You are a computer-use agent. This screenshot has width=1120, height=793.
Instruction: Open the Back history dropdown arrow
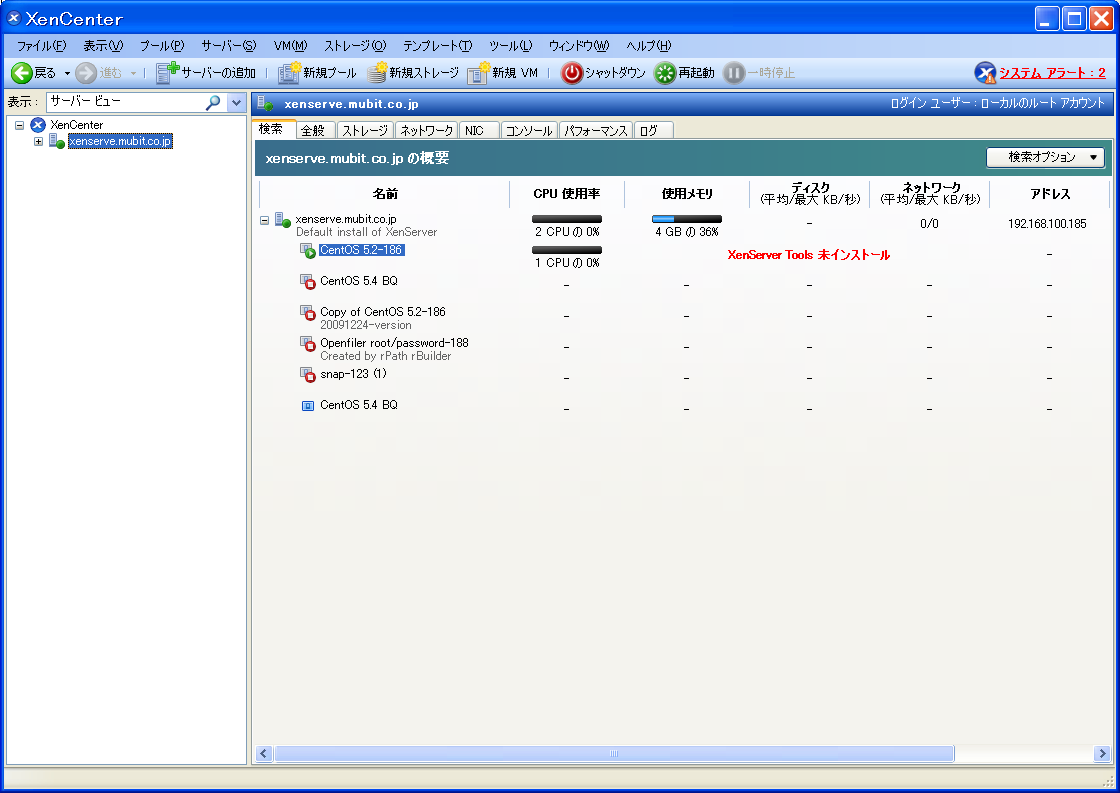(67, 74)
